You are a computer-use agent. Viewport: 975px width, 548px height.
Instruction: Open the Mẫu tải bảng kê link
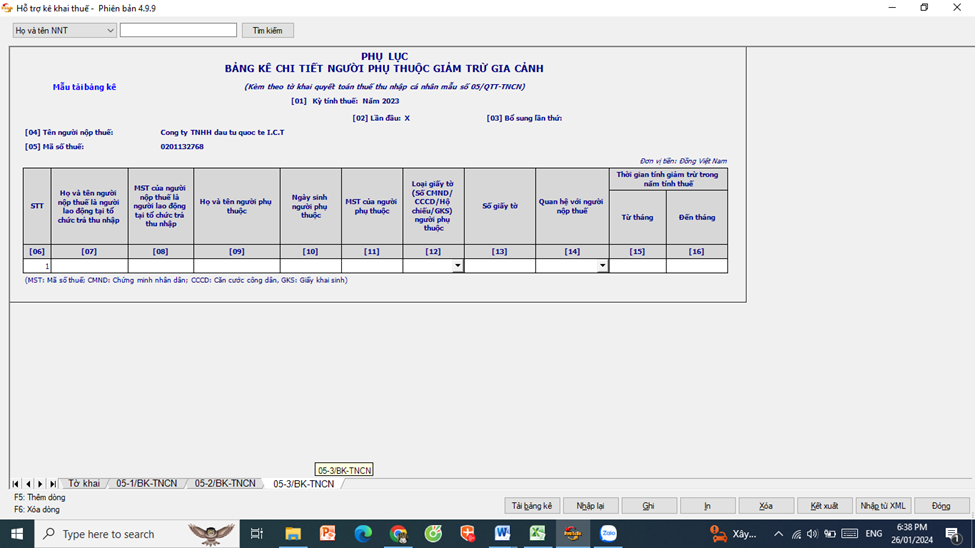(x=85, y=87)
